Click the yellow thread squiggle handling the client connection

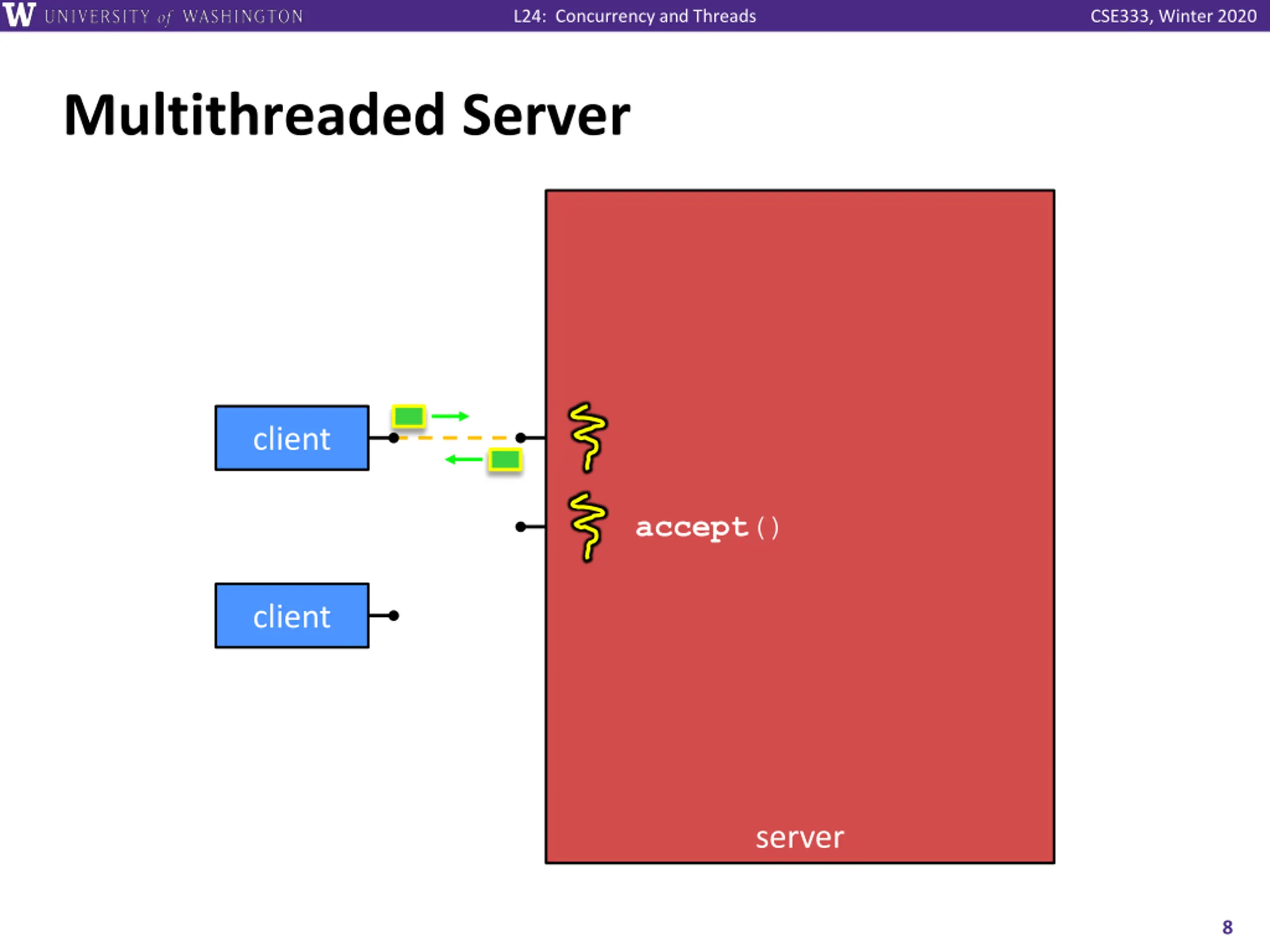[587, 437]
